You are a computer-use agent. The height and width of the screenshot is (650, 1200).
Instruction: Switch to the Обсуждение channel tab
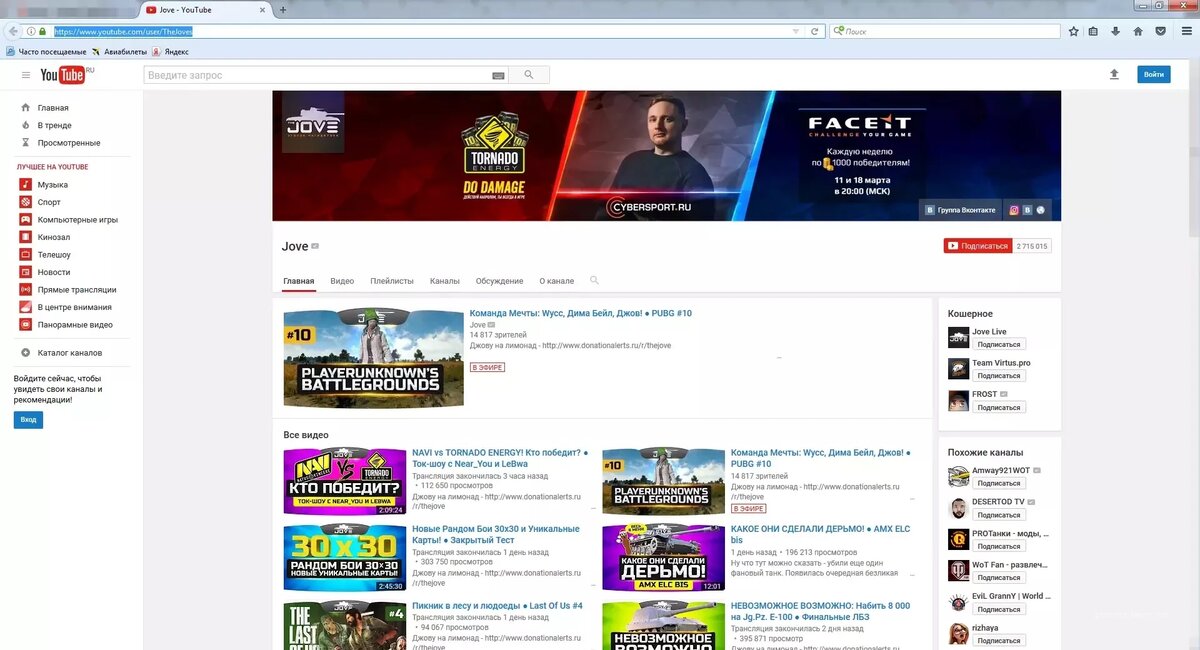(x=499, y=281)
